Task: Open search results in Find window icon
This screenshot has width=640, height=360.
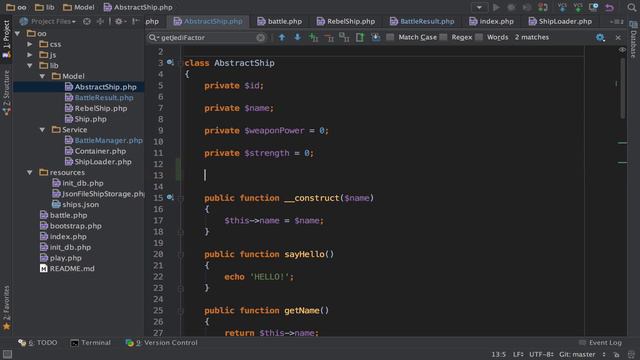Action: (x=376, y=38)
